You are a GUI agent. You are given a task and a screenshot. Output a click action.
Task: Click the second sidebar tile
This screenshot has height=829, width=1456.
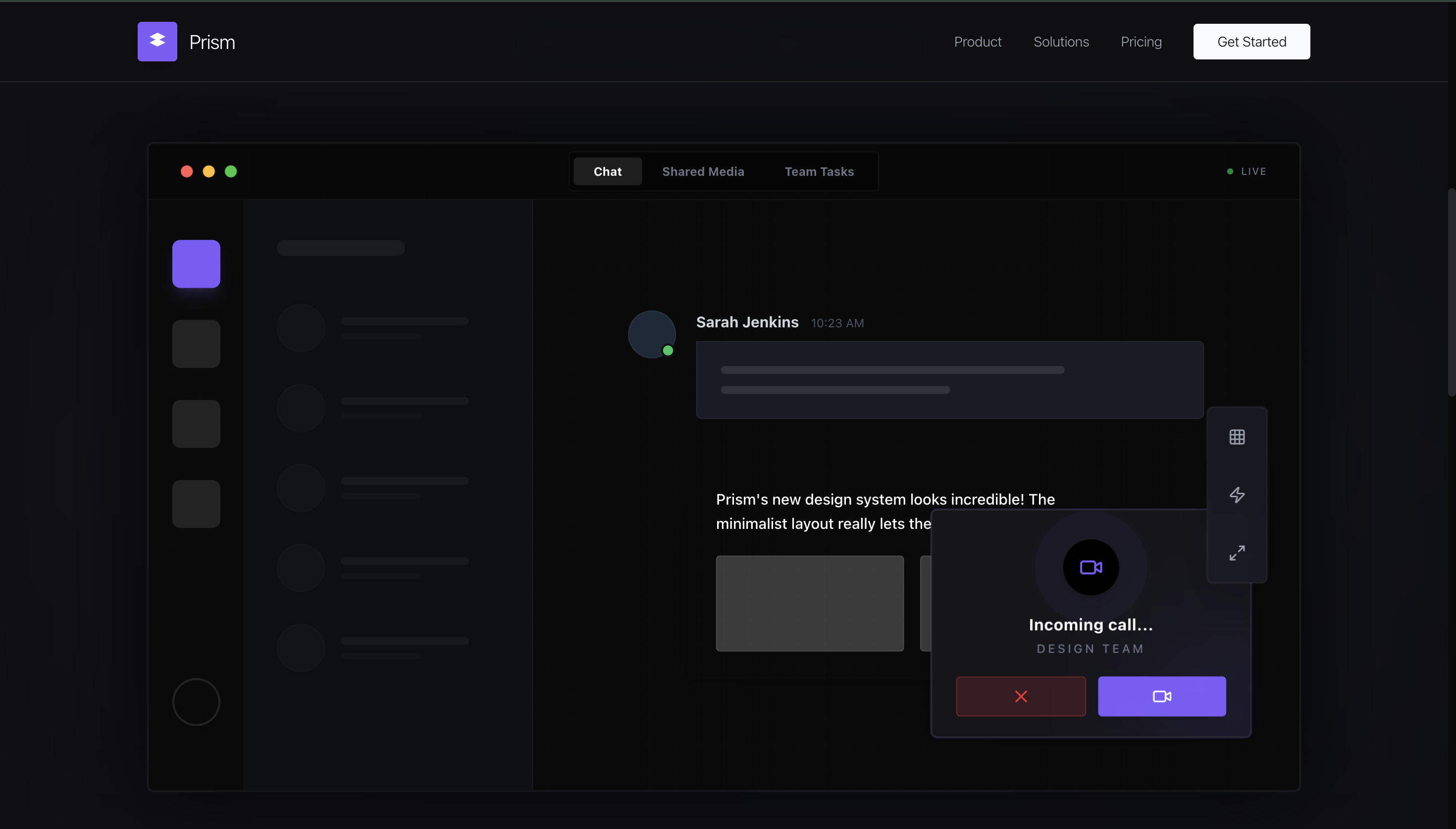pyautogui.click(x=196, y=343)
